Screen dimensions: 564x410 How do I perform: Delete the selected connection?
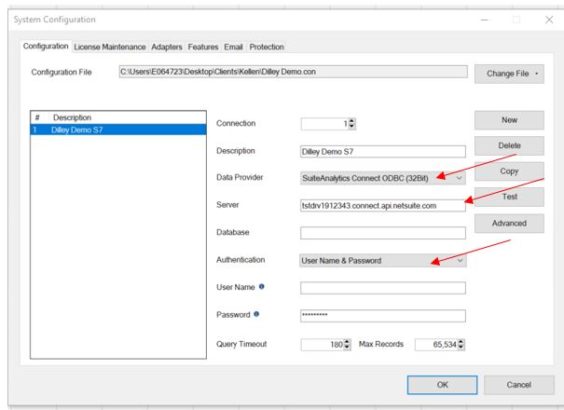click(x=509, y=146)
